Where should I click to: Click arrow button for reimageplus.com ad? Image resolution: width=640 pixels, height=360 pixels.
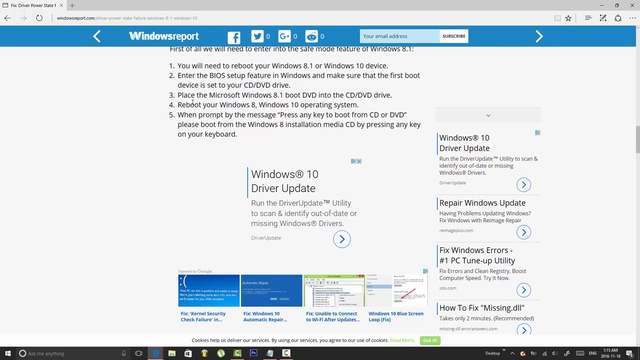(524, 232)
